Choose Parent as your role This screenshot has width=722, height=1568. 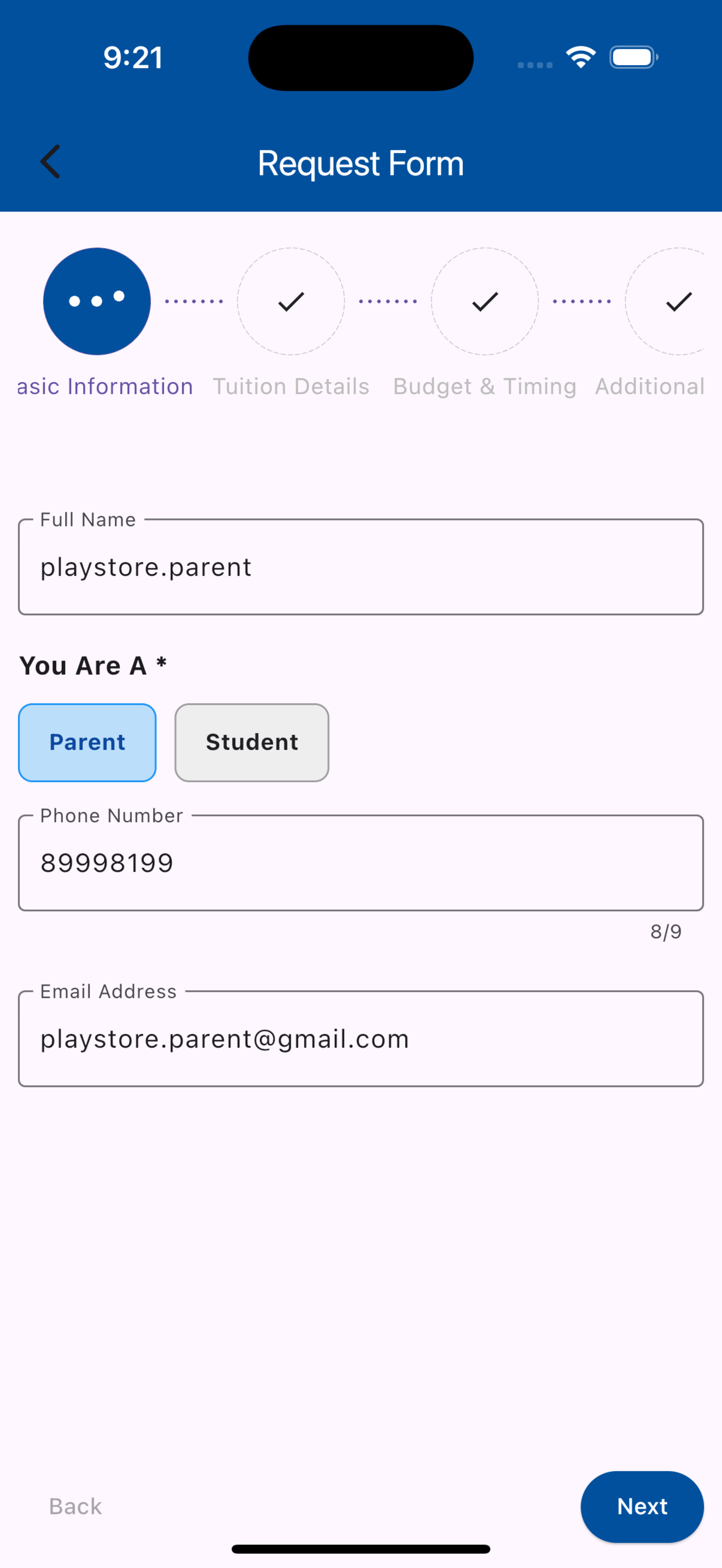click(87, 742)
